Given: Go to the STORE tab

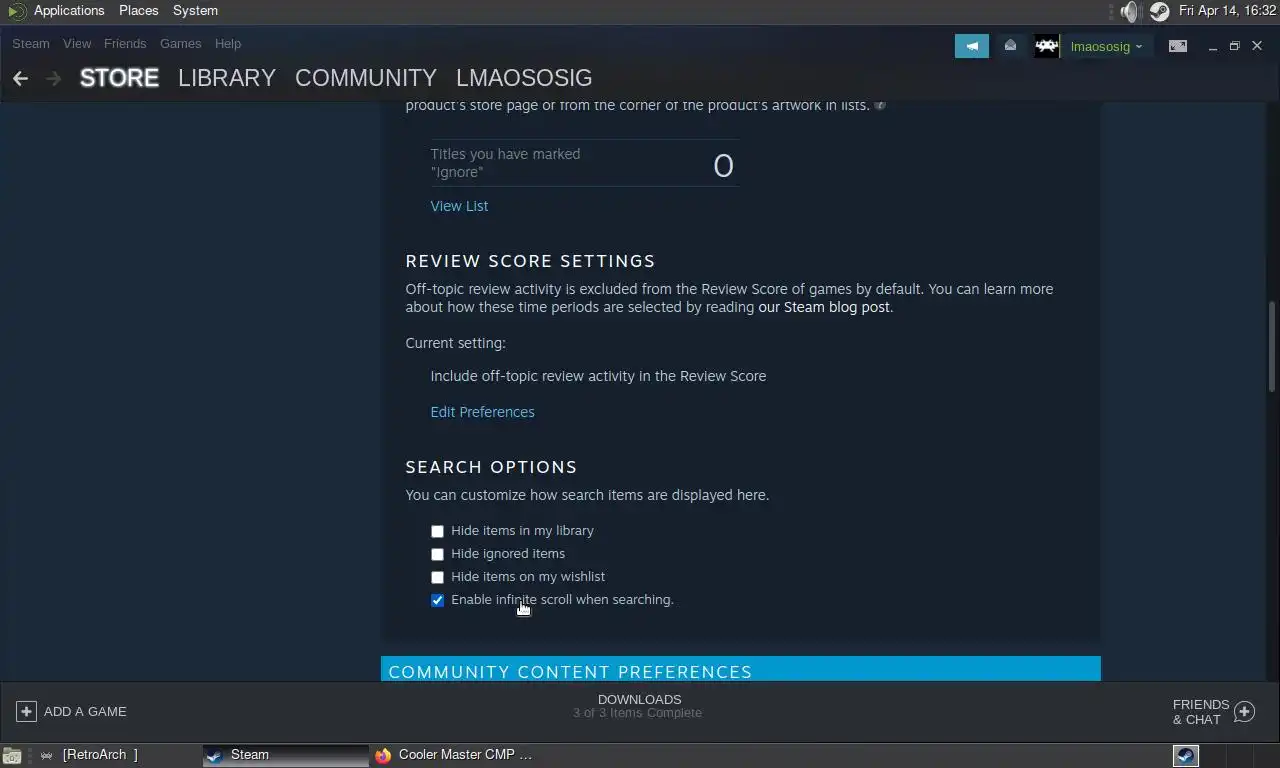Looking at the screenshot, I should [x=119, y=78].
